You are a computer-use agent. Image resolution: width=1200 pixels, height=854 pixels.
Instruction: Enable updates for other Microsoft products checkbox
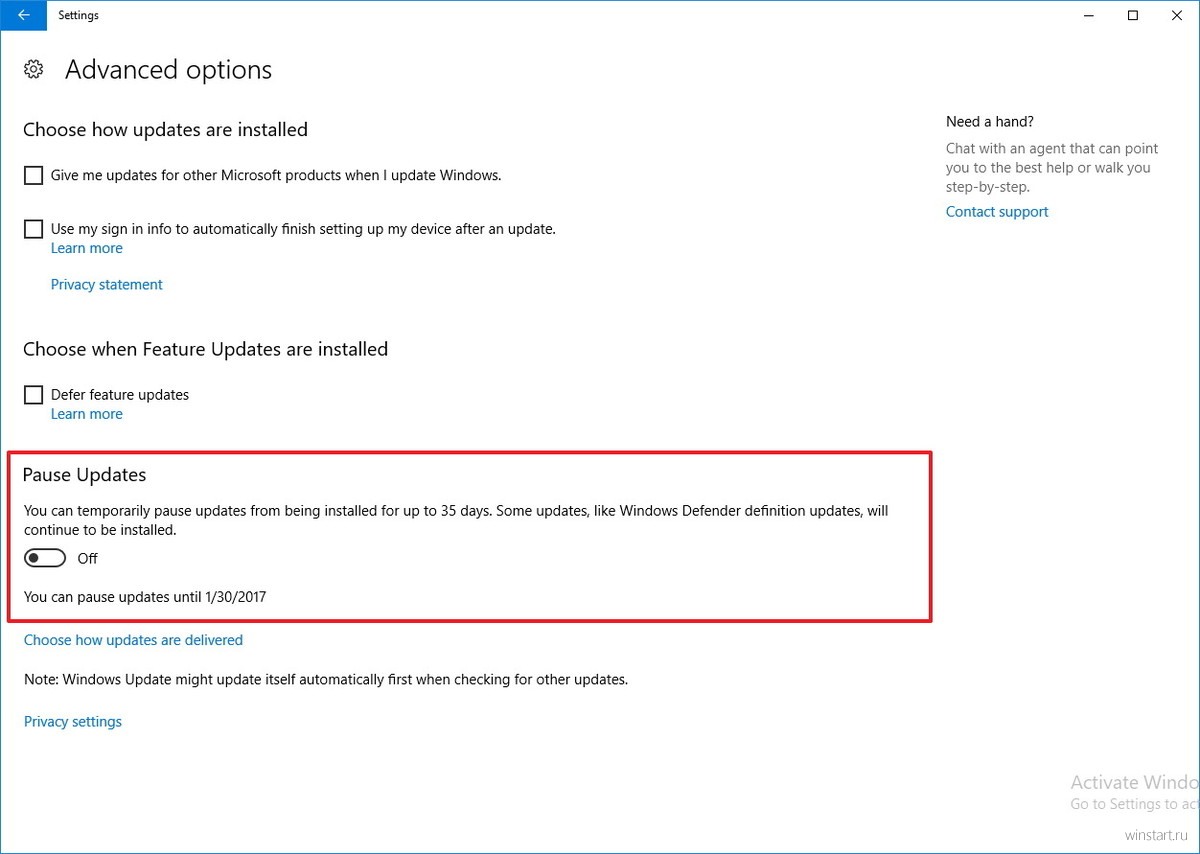[x=33, y=175]
